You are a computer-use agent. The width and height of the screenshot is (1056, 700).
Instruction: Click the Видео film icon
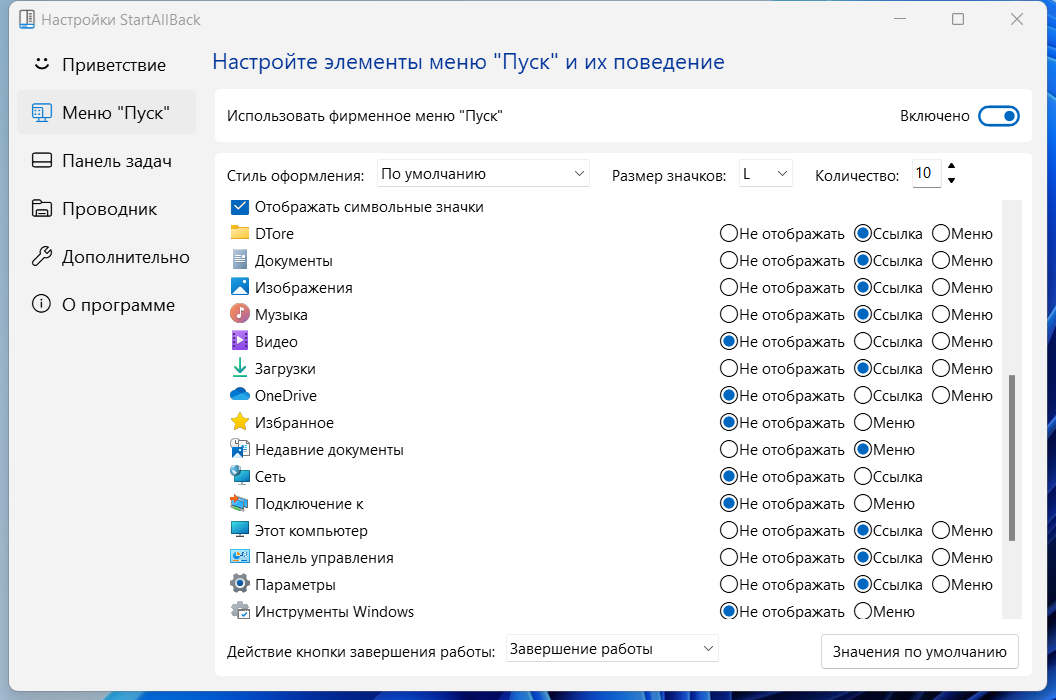[x=240, y=341]
